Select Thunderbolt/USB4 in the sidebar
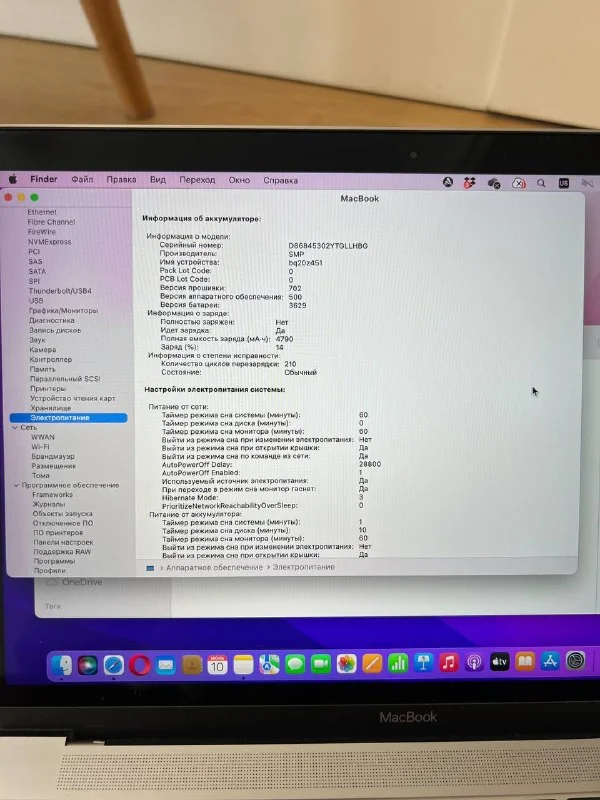600x800 pixels. pos(60,291)
